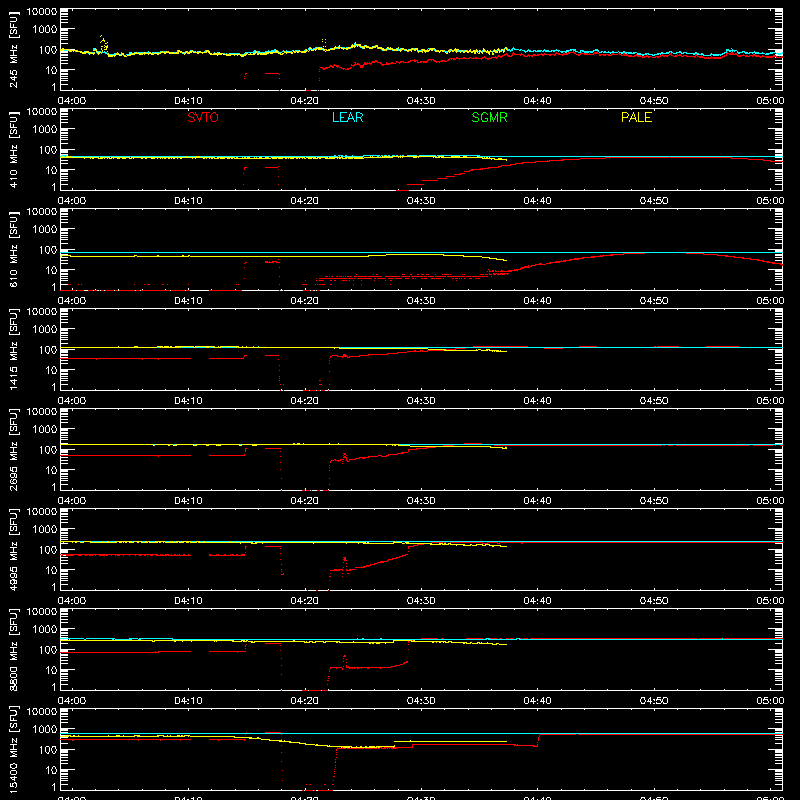Click the 100 tick label of 245 MHz plot
The image size is (800, 800).
coord(48,50)
